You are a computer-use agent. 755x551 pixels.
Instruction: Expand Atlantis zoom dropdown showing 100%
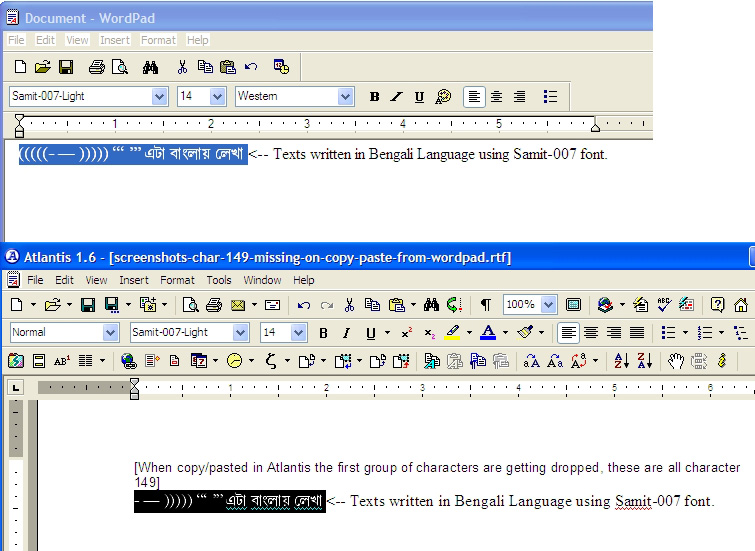pyautogui.click(x=548, y=304)
